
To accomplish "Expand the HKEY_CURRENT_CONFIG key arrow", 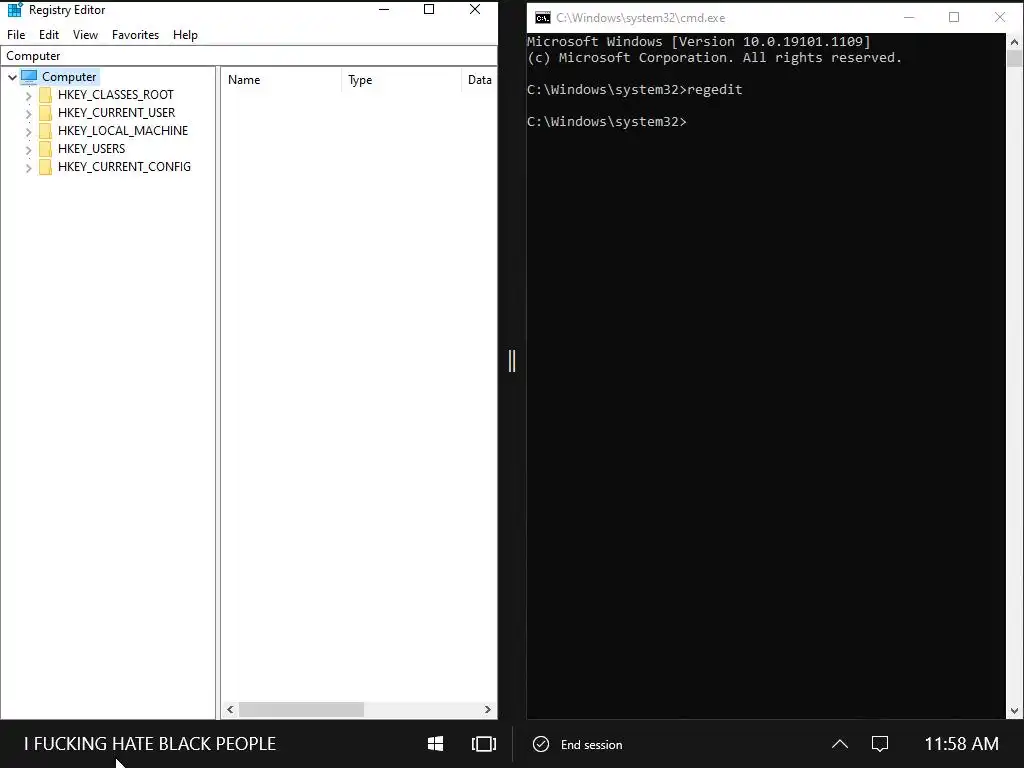I will (x=28, y=167).
